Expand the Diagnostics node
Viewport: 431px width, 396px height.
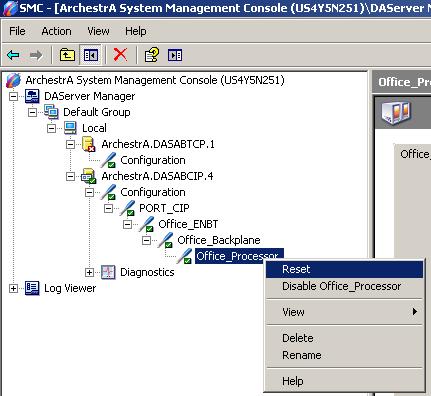[89, 272]
